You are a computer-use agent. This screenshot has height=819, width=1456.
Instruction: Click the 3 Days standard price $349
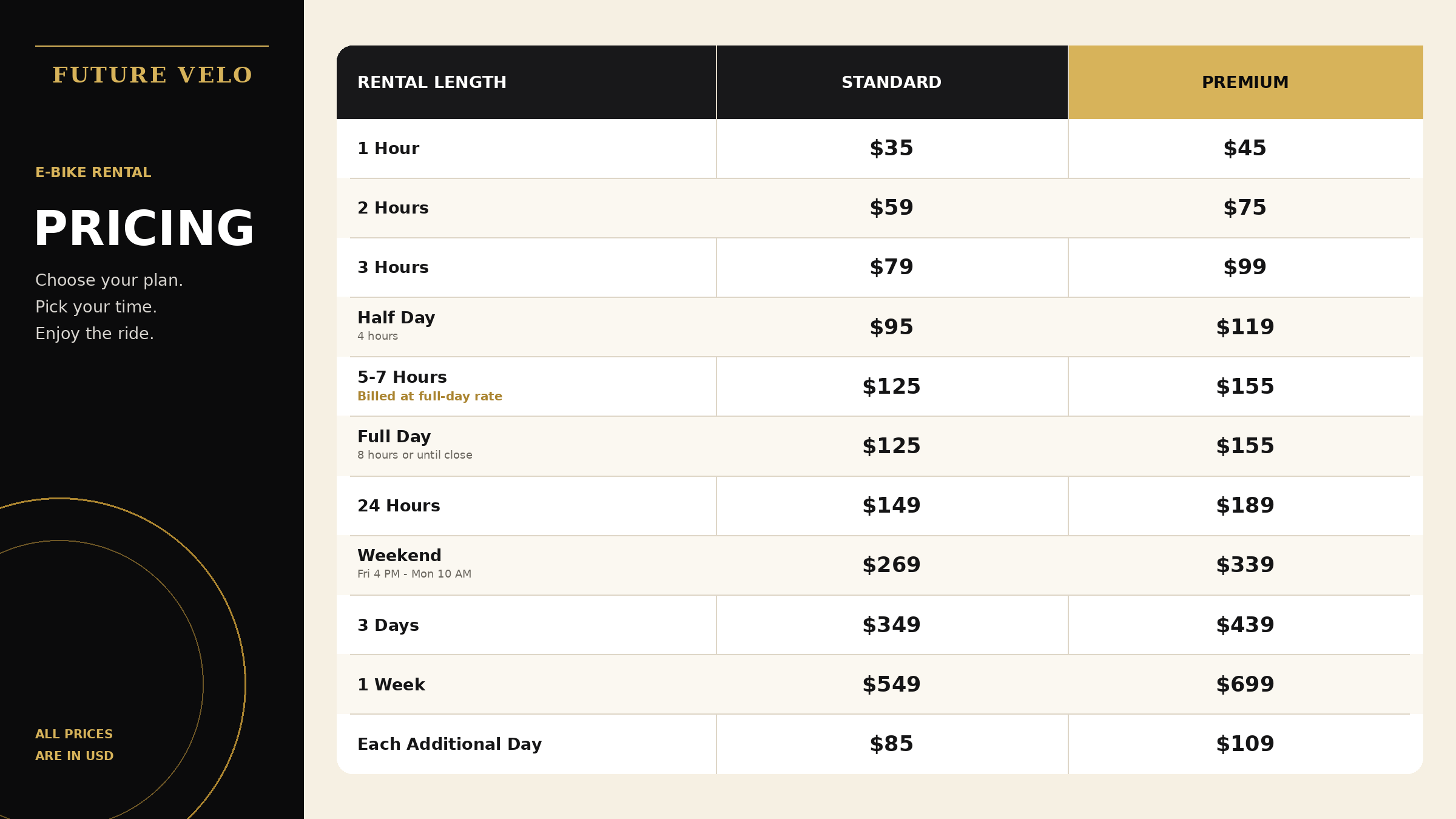coord(891,625)
